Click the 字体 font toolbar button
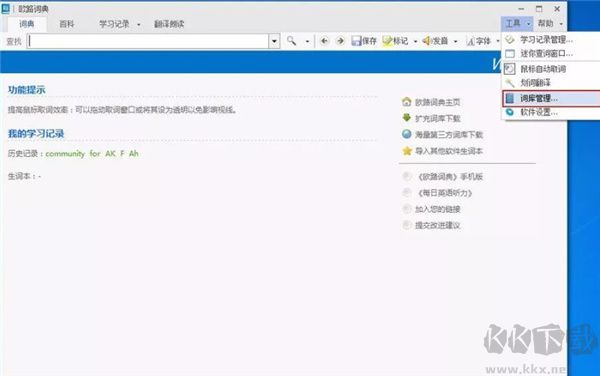Viewport: 600px width, 376px height. tap(479, 41)
